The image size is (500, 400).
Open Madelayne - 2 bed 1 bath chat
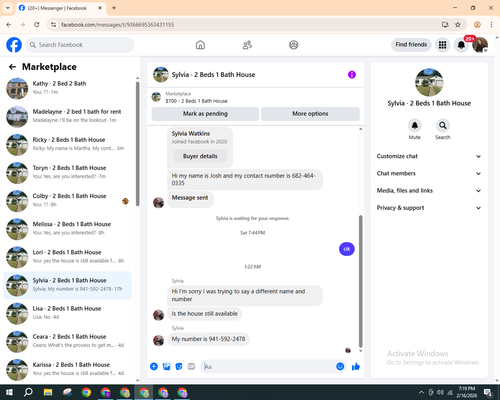[68, 116]
